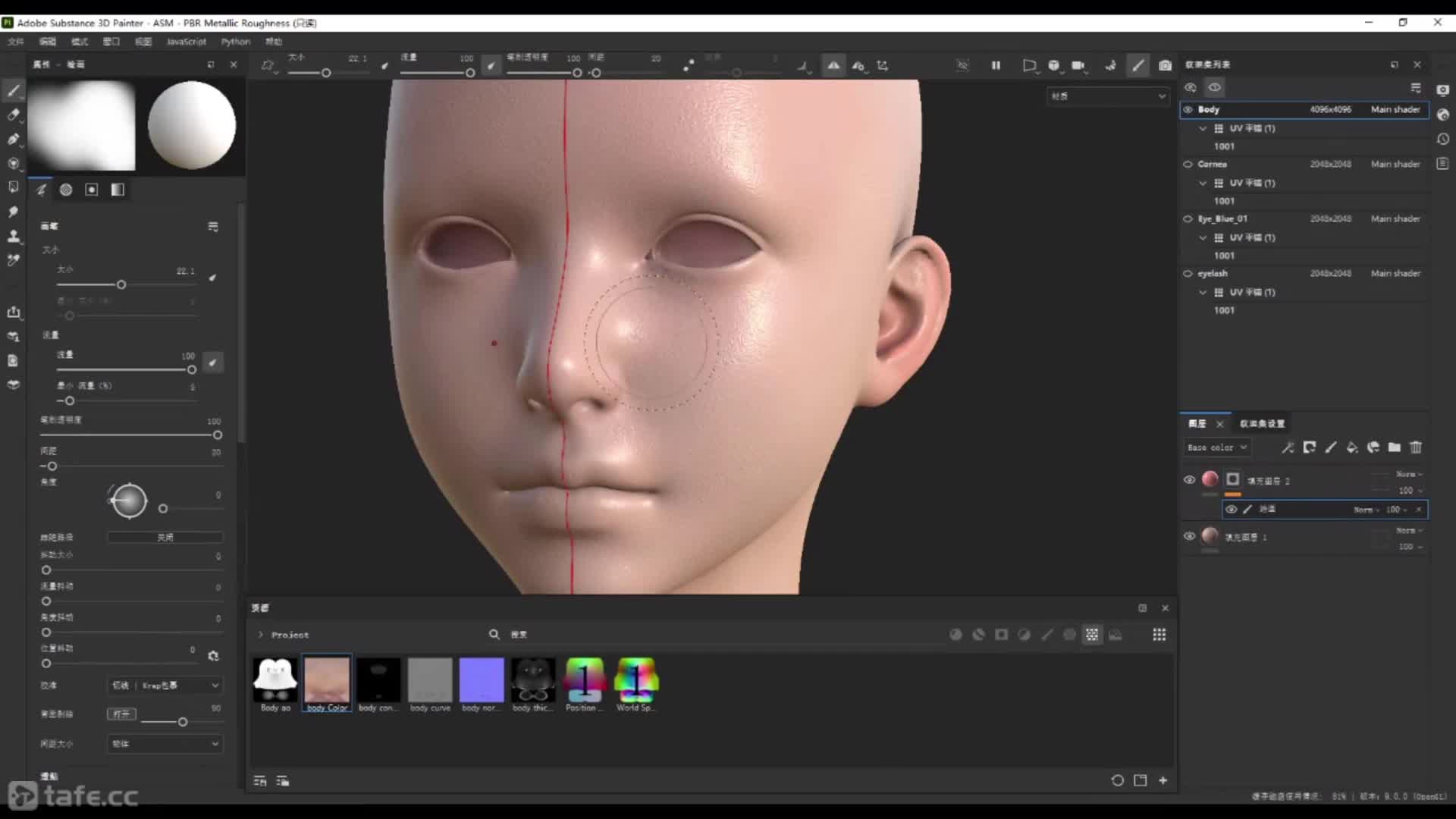
Task: Open the History panel icon on right dock
Action: [x=1443, y=139]
